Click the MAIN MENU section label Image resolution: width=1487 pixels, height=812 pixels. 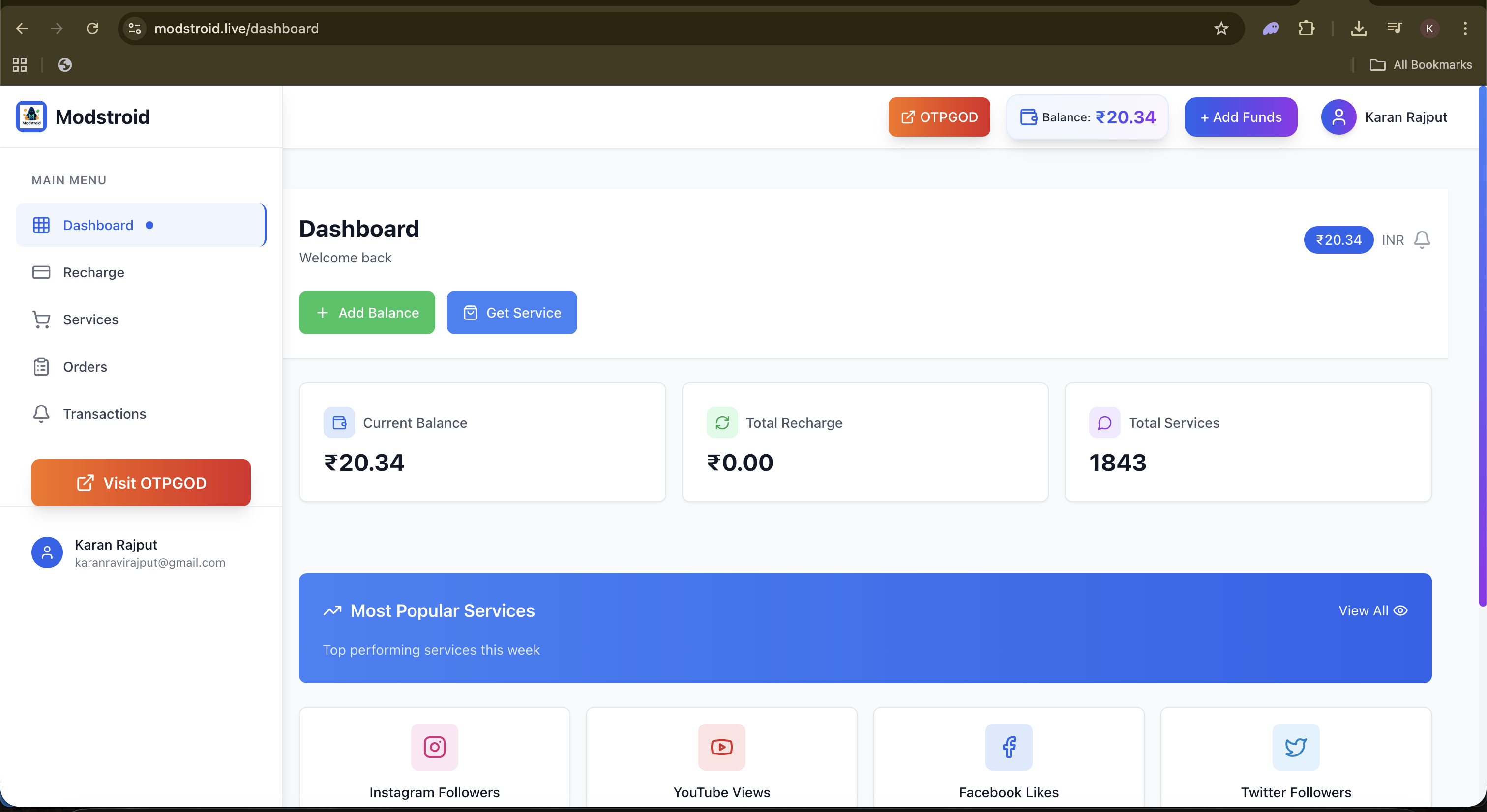tap(69, 180)
